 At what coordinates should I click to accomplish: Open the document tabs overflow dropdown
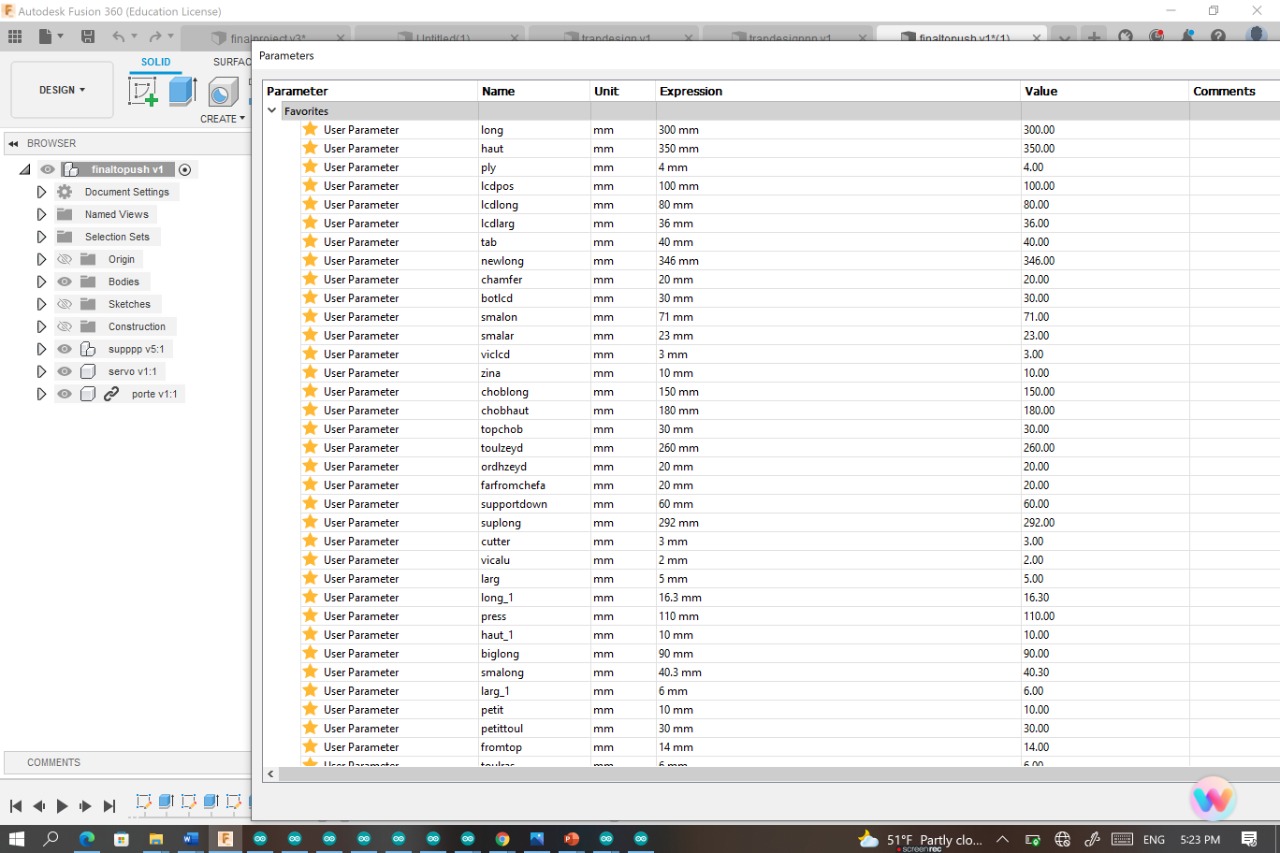coord(1065,38)
